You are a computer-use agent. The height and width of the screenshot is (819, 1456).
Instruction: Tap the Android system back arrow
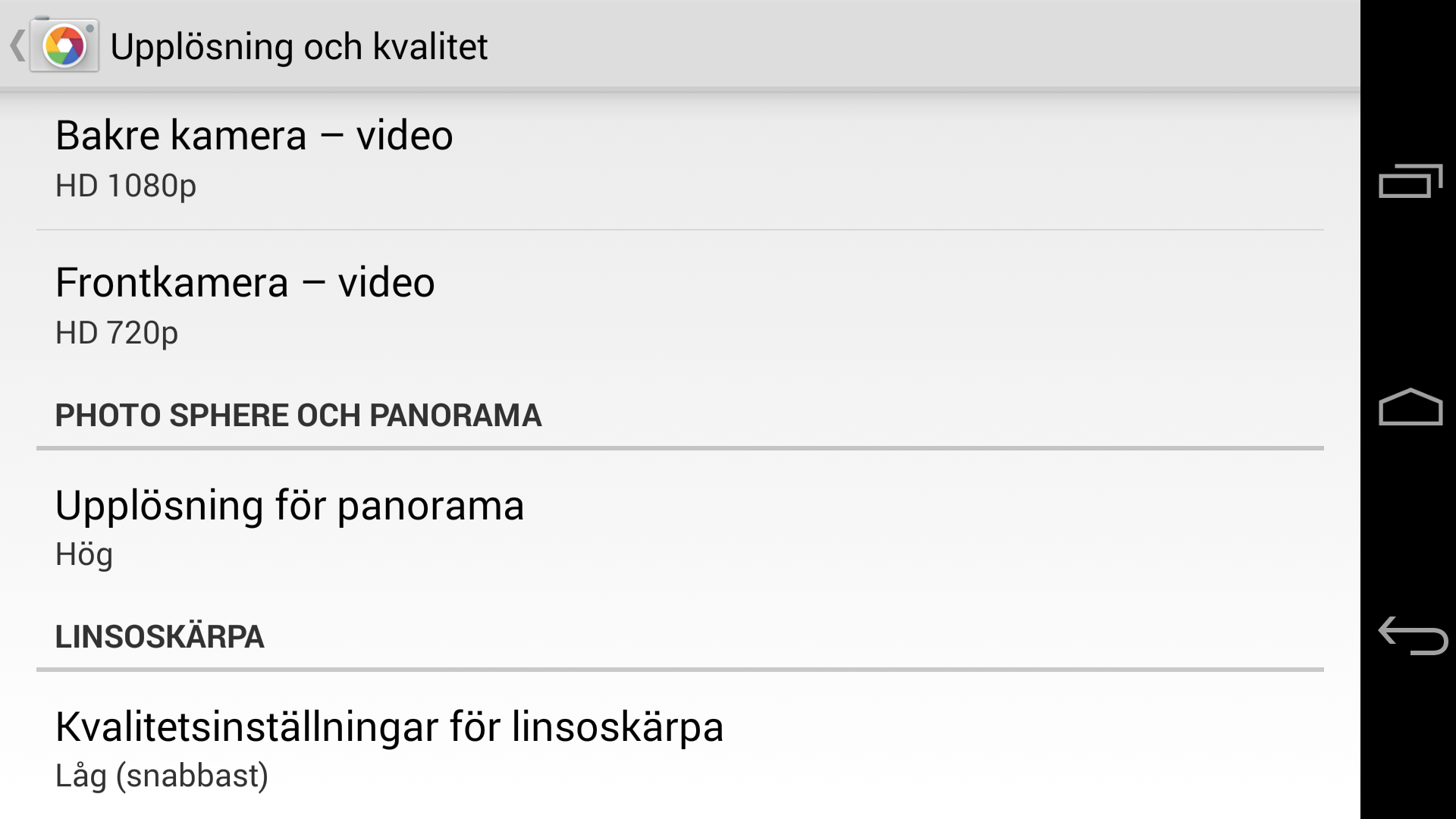pyautogui.click(x=1411, y=635)
